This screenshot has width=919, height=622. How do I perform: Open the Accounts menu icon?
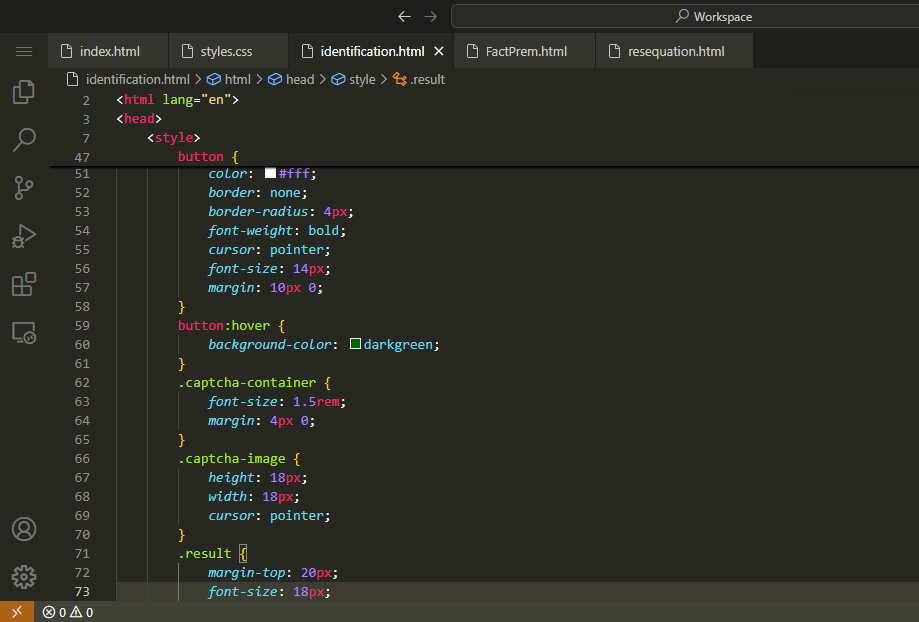coord(24,529)
